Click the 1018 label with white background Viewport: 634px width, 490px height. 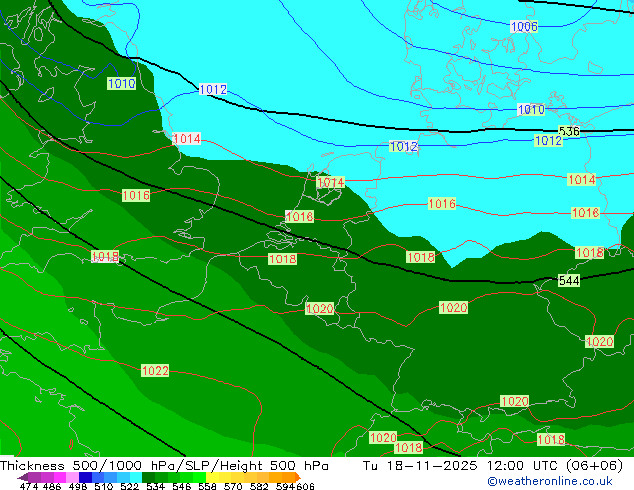click(x=105, y=256)
